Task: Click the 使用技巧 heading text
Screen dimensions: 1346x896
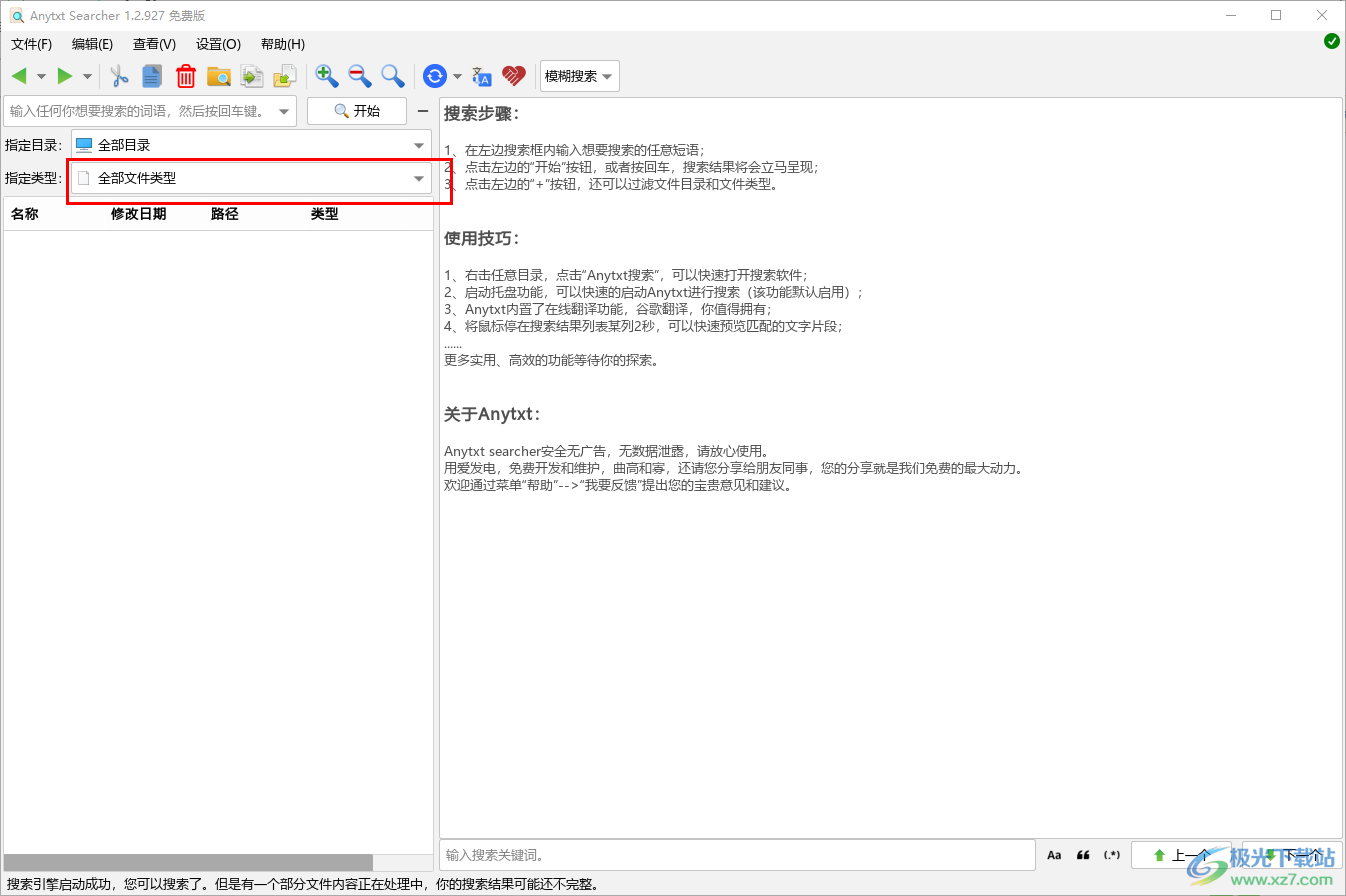Action: tap(482, 239)
